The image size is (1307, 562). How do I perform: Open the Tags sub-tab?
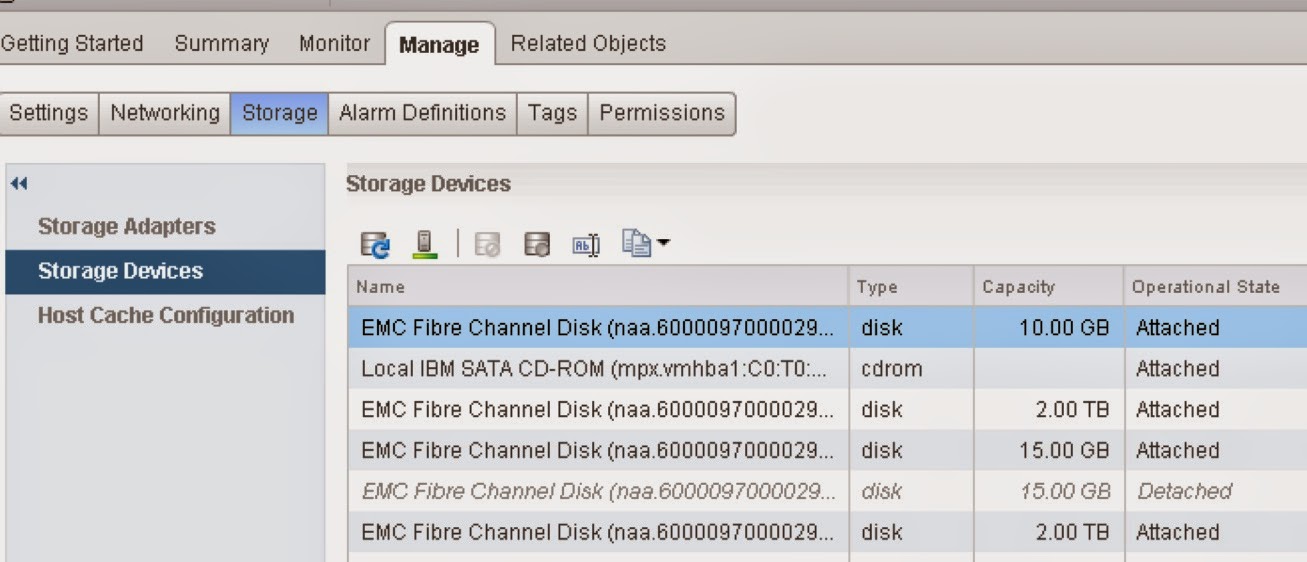point(552,113)
